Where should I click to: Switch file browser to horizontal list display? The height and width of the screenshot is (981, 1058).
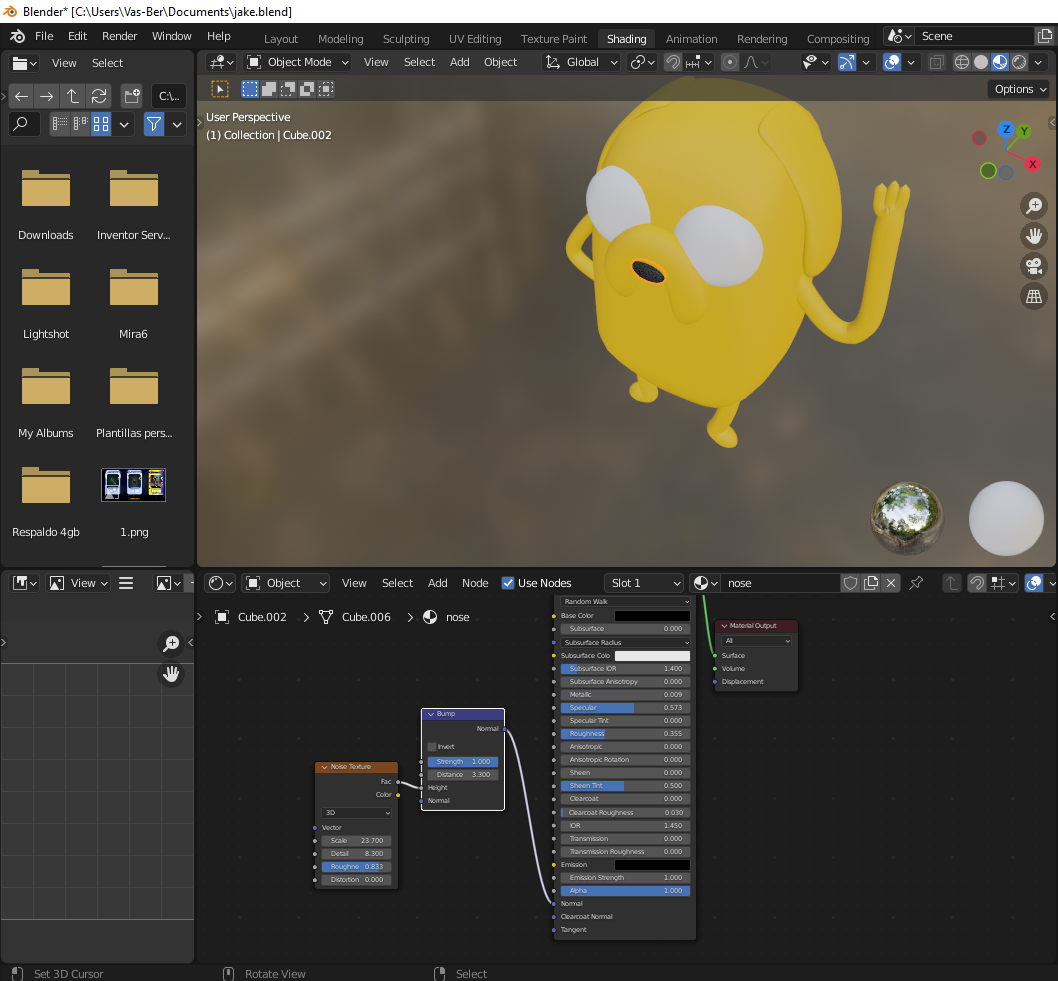[80, 124]
